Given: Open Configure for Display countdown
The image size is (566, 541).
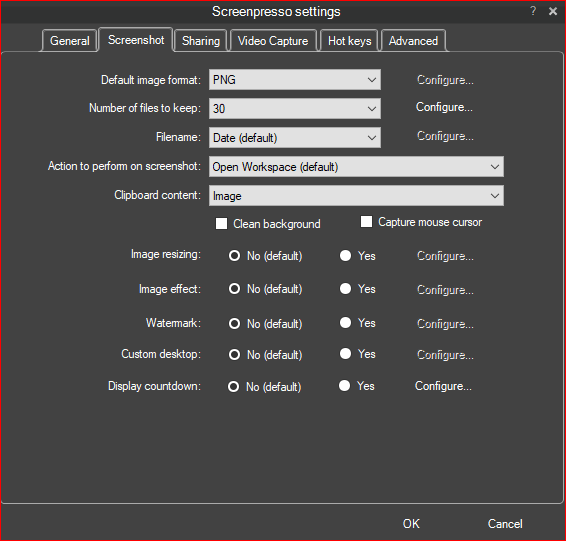Looking at the screenshot, I should pyautogui.click(x=443, y=386).
